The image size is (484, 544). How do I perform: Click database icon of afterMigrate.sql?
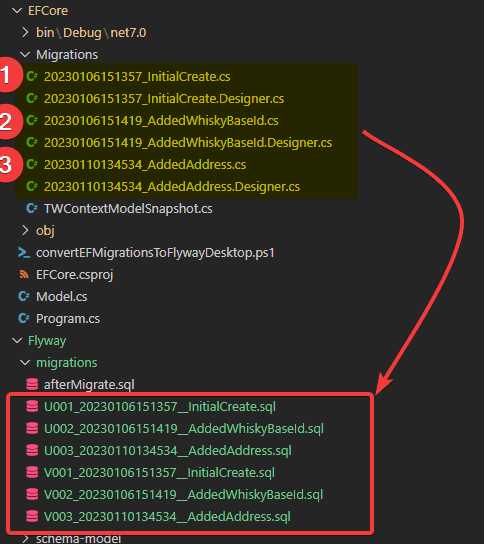tap(32, 384)
